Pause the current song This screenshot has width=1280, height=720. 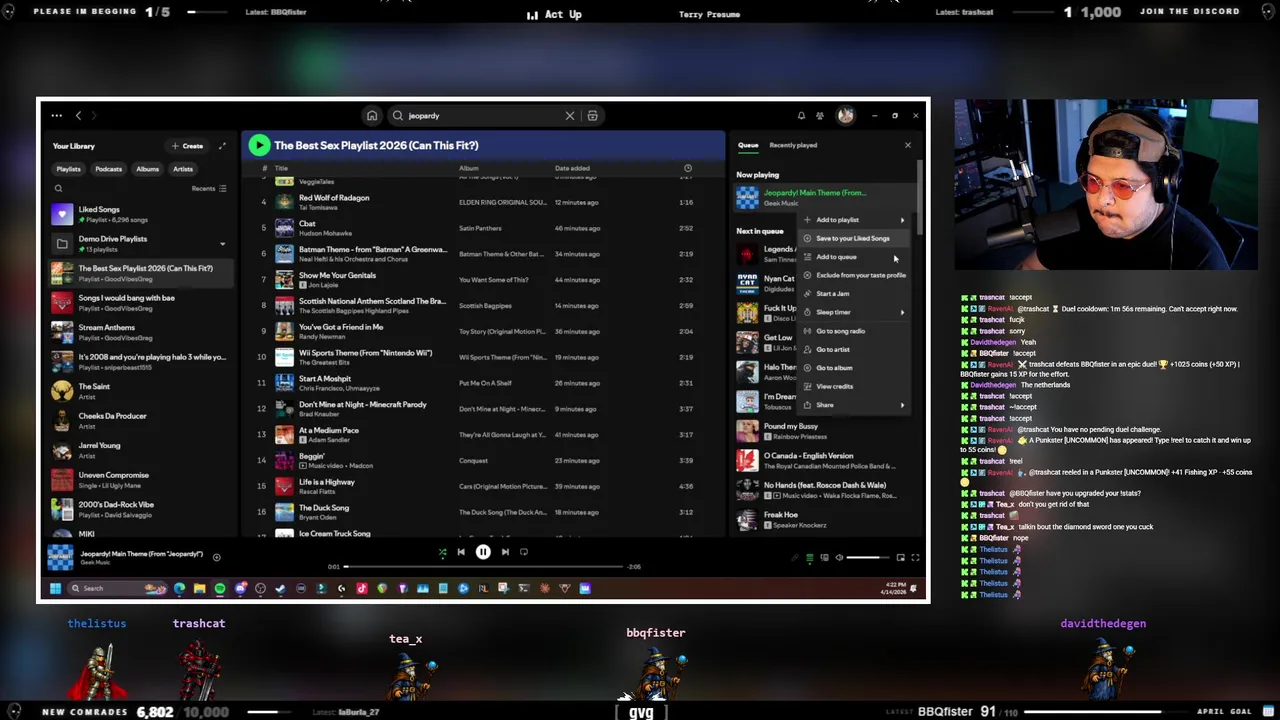click(x=483, y=552)
